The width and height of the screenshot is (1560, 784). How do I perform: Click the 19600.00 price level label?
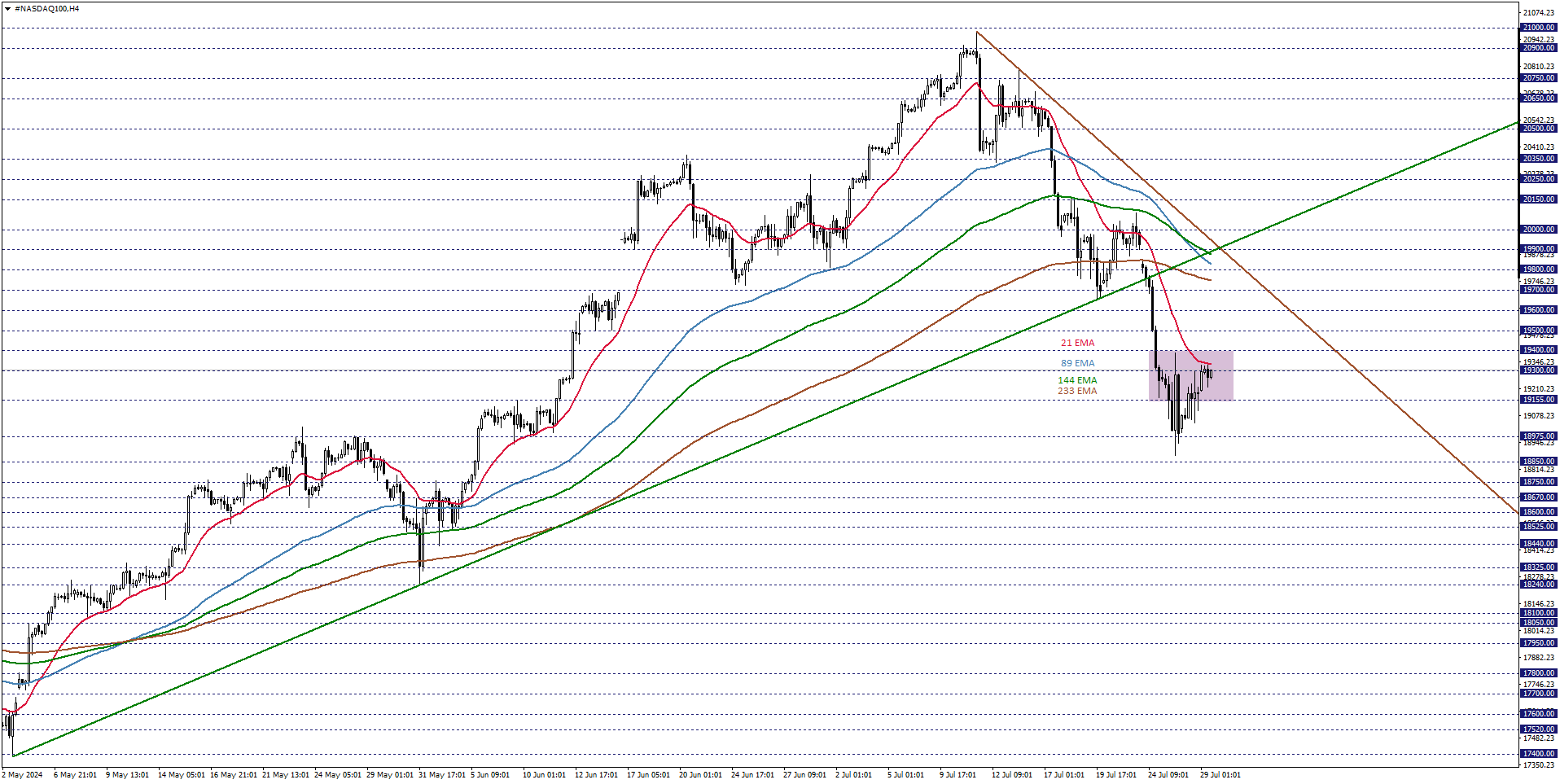coord(1539,310)
